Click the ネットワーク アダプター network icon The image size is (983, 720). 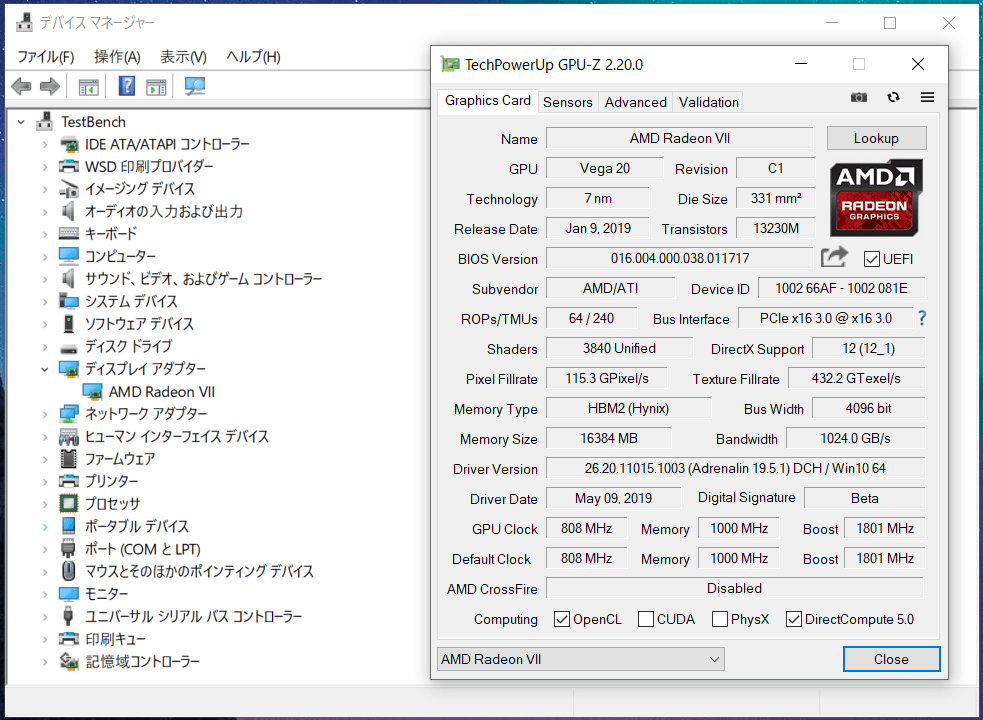[68, 414]
